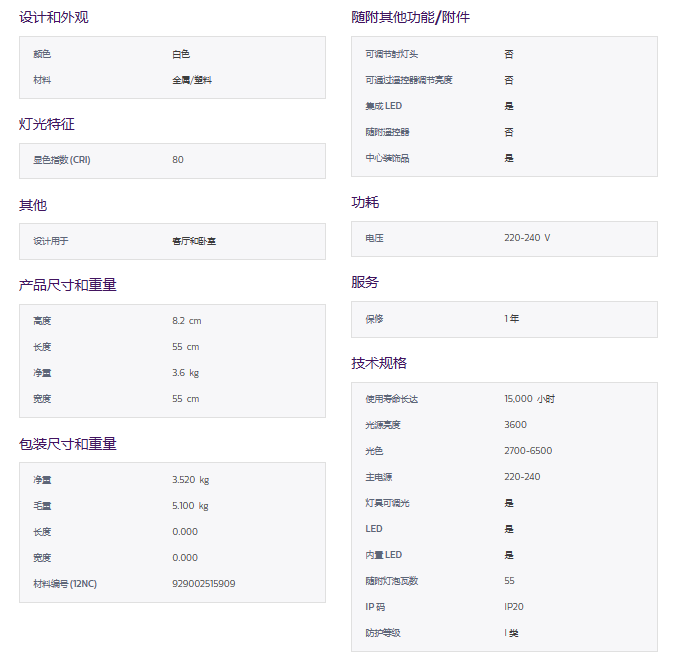Select the light color value '2700-6500'
This screenshot has height=662, width=674.
tap(528, 451)
